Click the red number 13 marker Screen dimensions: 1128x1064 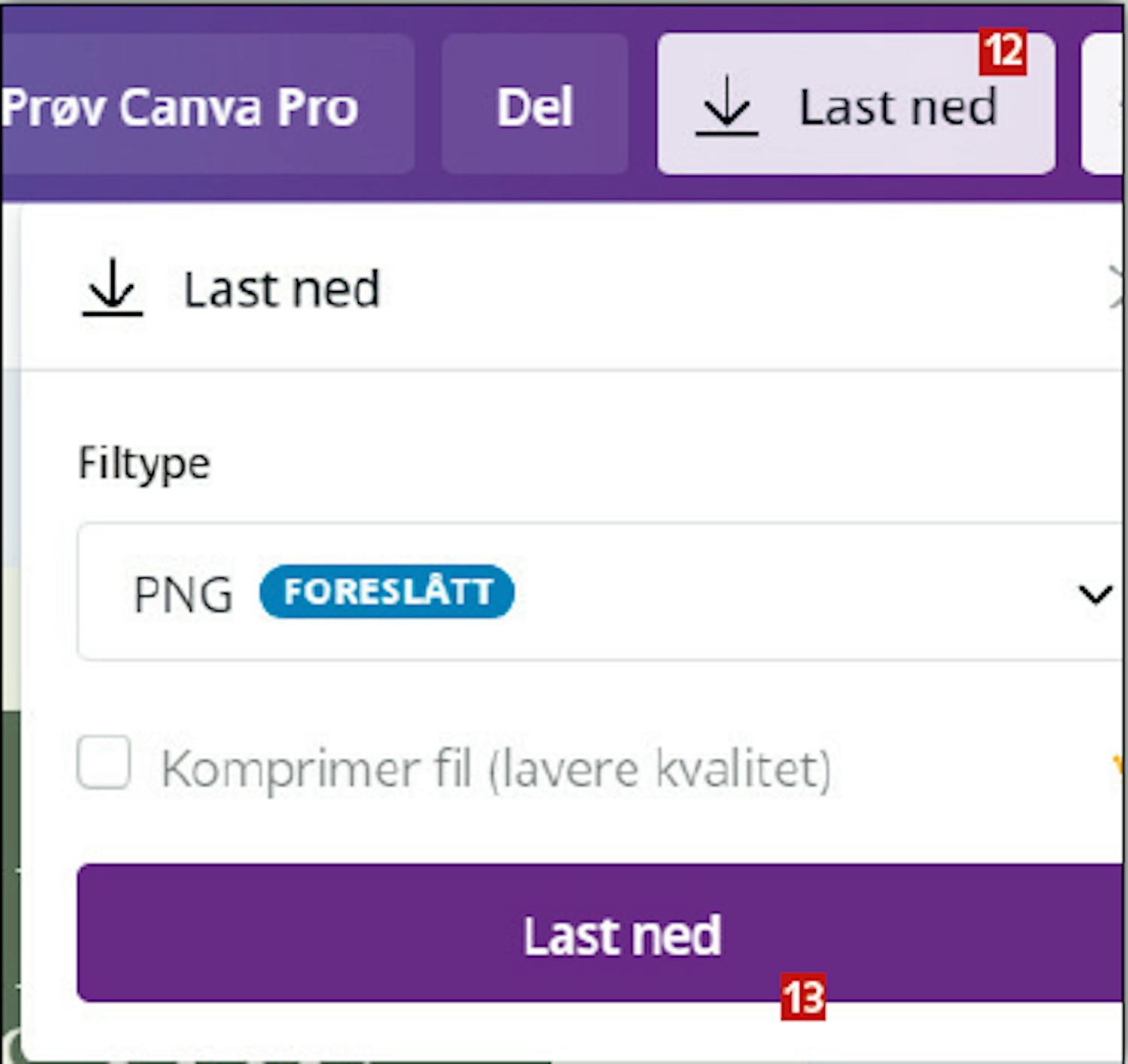pos(802,998)
